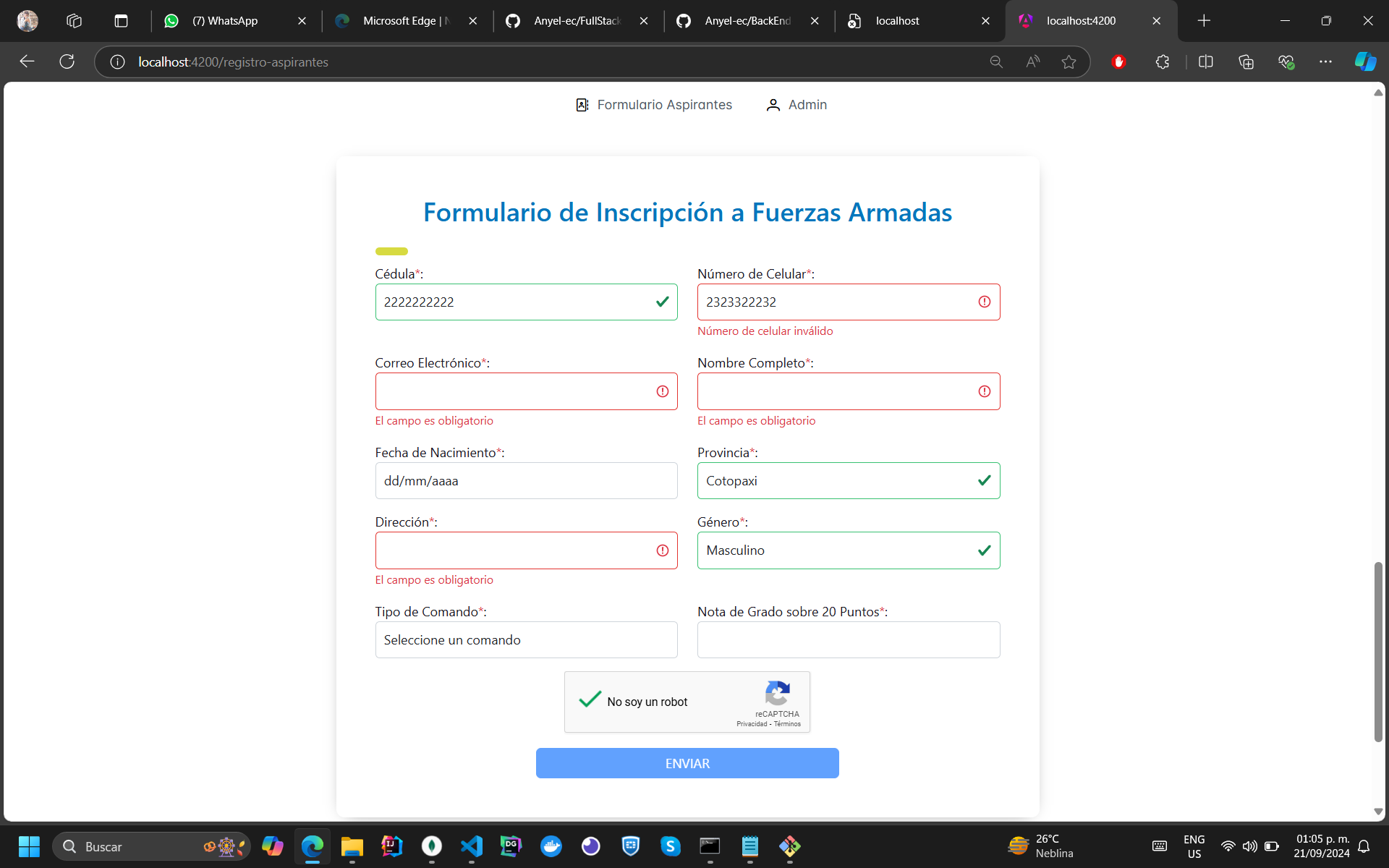Open the zoom magnifier icon in address bar
Screen dimensions: 1389x868
(x=996, y=62)
